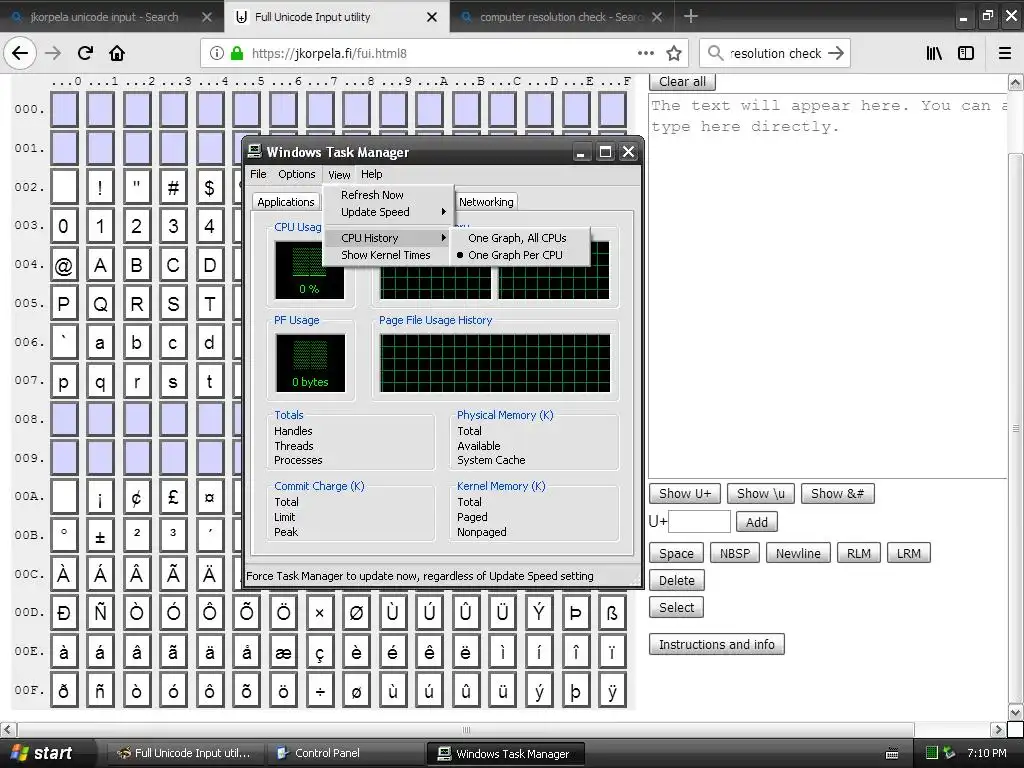Switch to the Networking tab
1024x768 pixels.
point(486,202)
